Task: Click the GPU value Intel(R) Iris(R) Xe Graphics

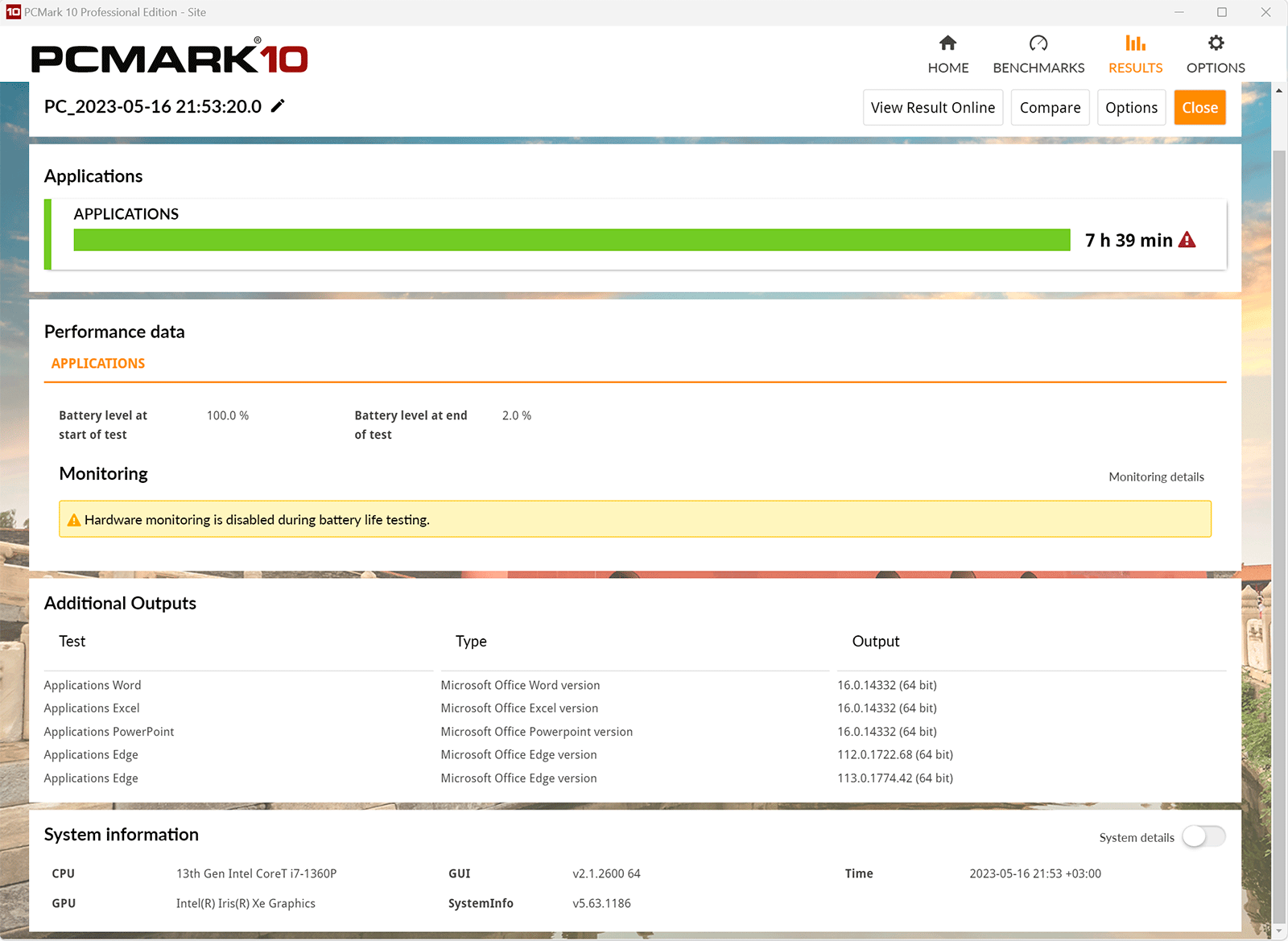Action: point(246,903)
